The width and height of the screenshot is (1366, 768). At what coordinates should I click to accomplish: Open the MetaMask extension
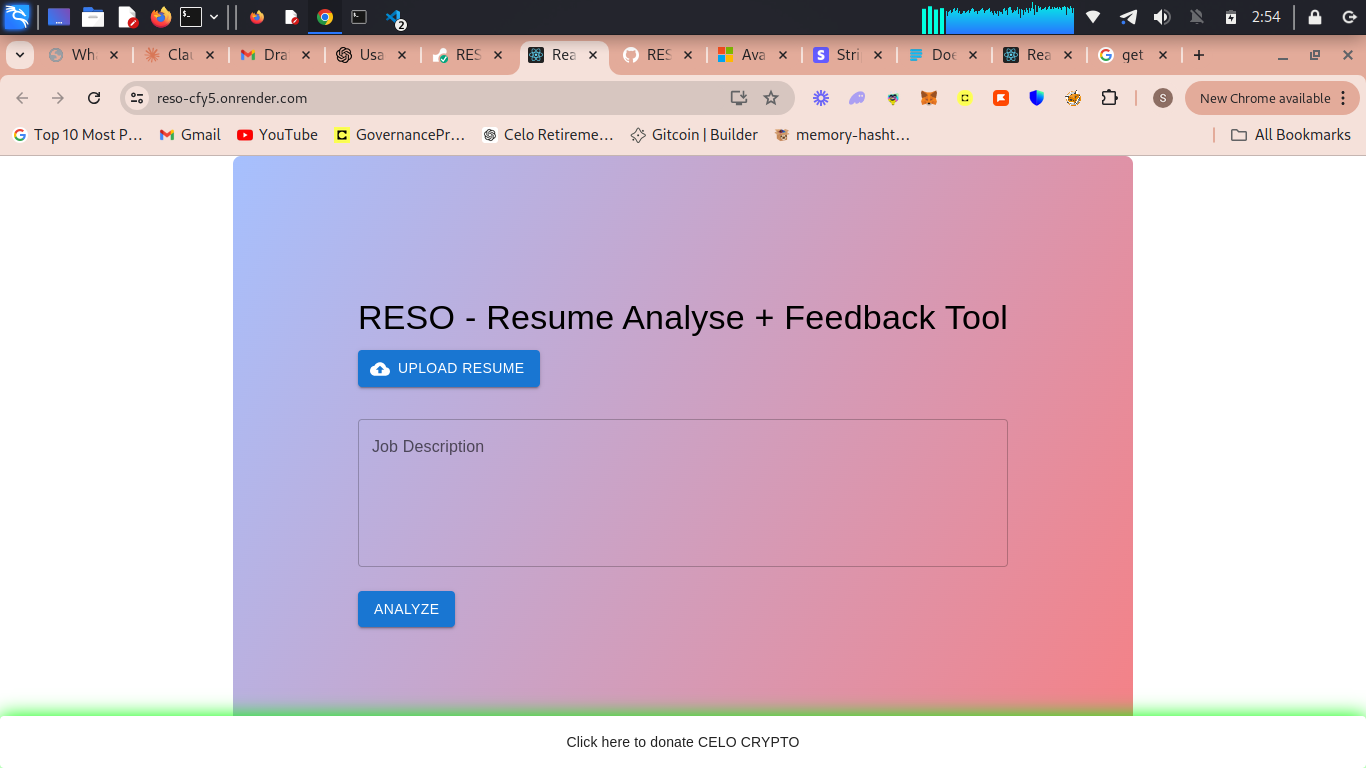point(928,98)
